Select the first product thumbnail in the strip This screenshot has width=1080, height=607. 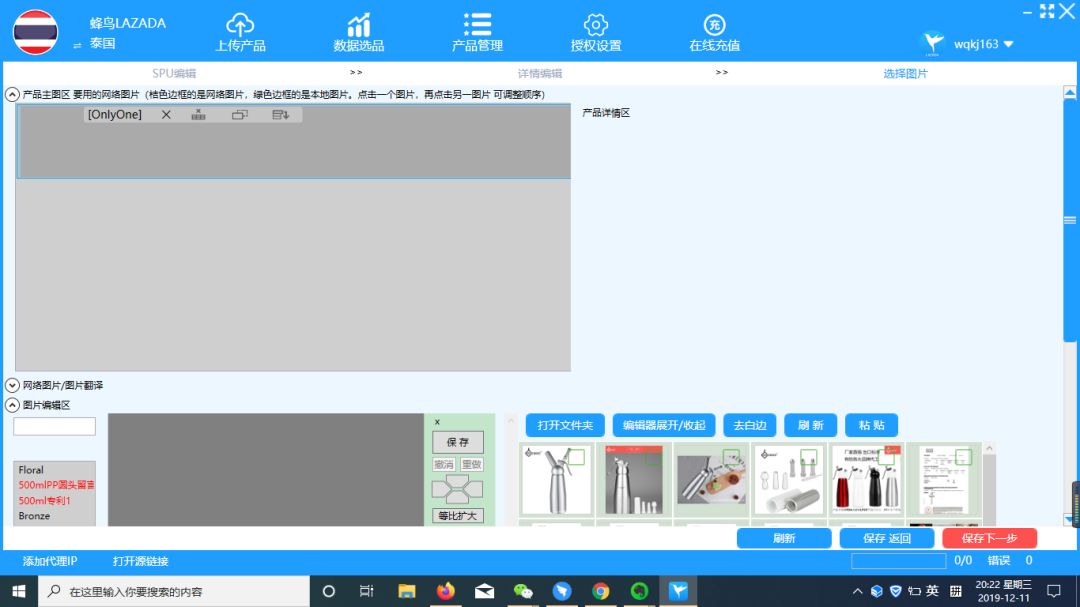[556, 480]
